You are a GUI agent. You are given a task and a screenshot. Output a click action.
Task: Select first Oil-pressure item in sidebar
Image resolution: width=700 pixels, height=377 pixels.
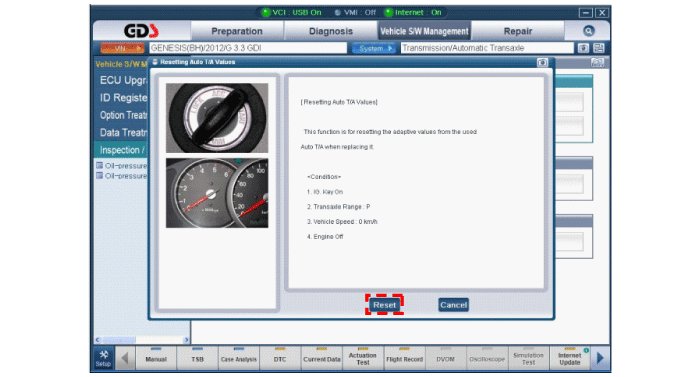(x=122, y=166)
